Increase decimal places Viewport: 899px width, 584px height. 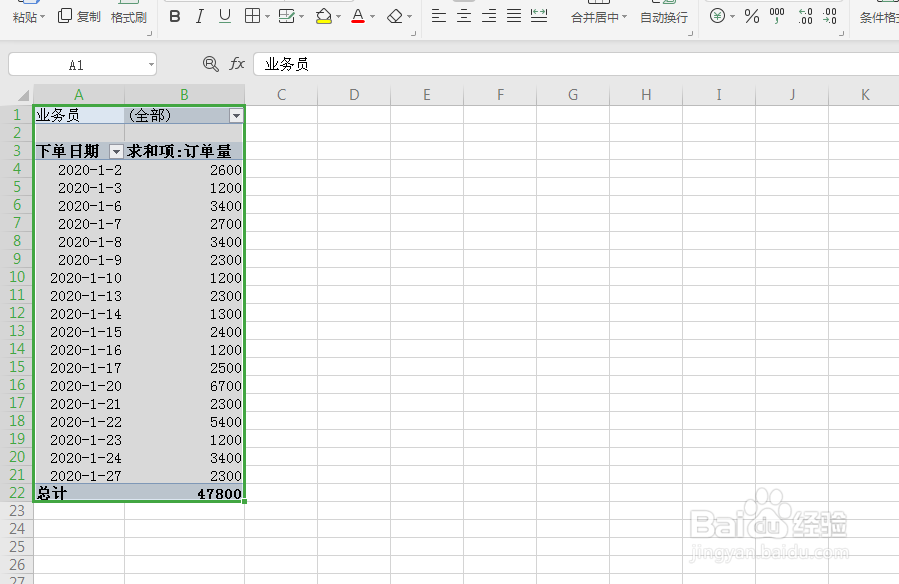tap(806, 16)
